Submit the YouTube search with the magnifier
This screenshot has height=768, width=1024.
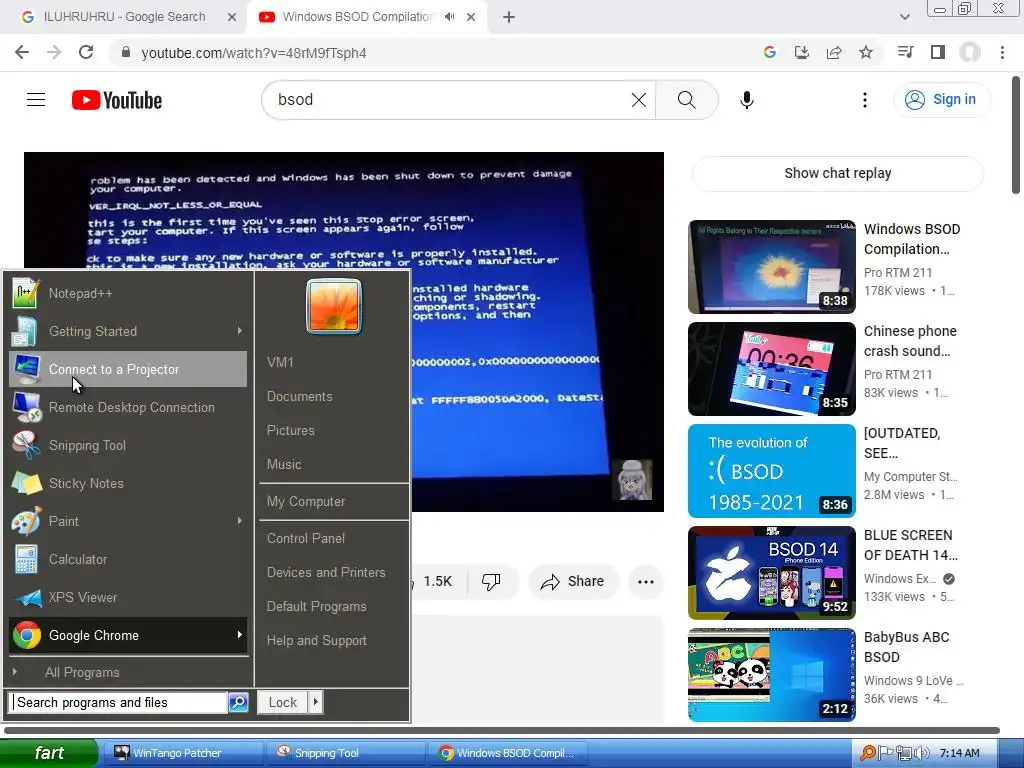coord(686,100)
